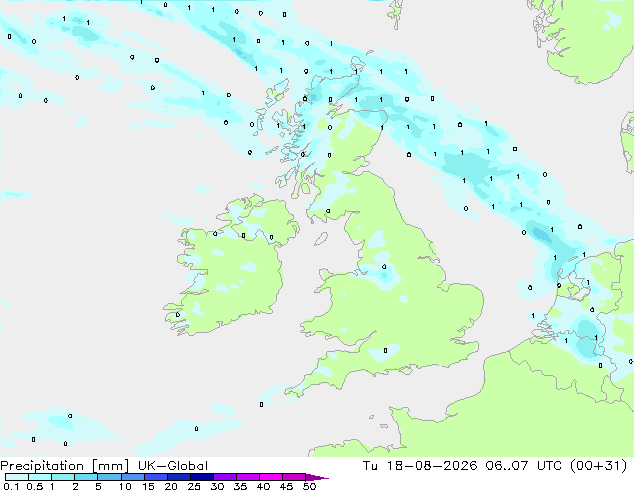Click the '0.5' legend scale label

coord(35,486)
